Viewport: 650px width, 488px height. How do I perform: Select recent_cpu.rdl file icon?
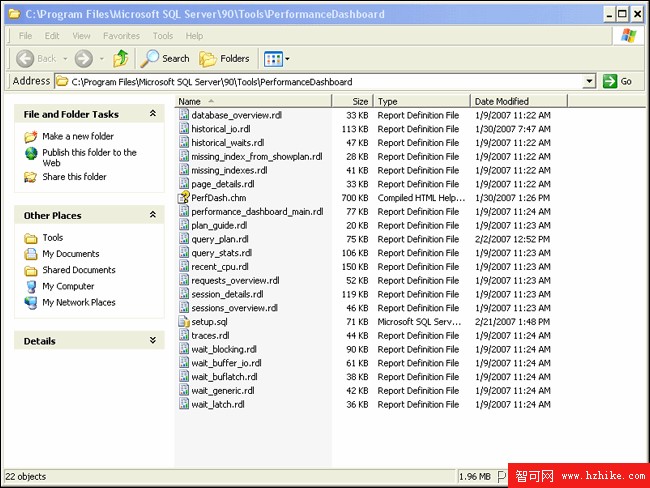pos(184,267)
